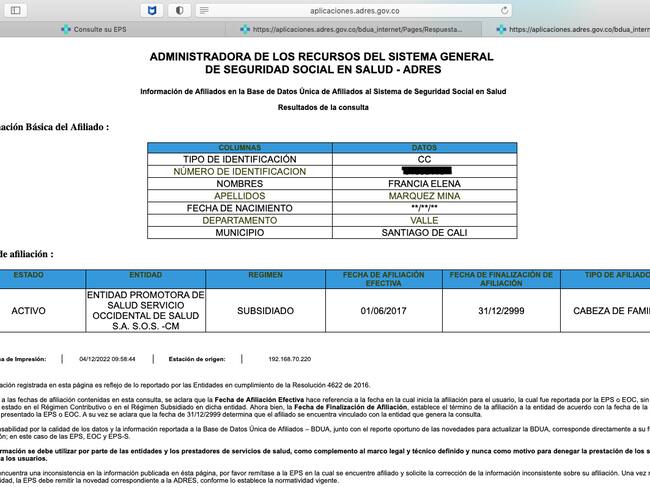650x487 pixels.
Task: Click the DATOS table header
Action: 424,147
